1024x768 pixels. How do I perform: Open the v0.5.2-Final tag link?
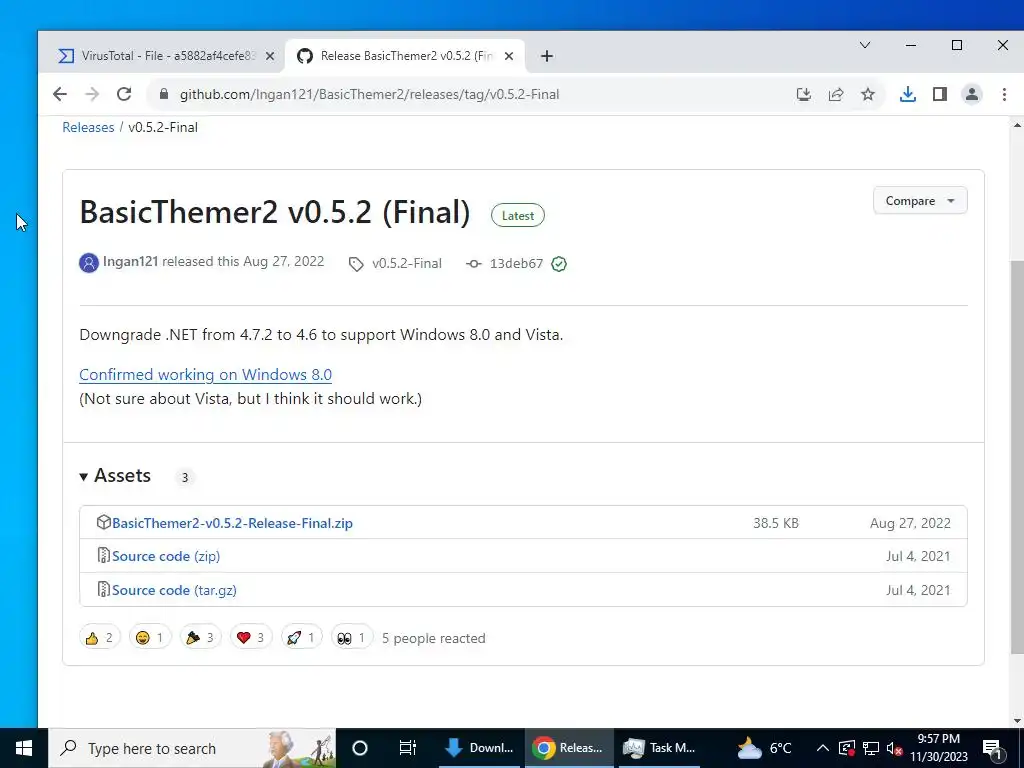click(x=407, y=263)
